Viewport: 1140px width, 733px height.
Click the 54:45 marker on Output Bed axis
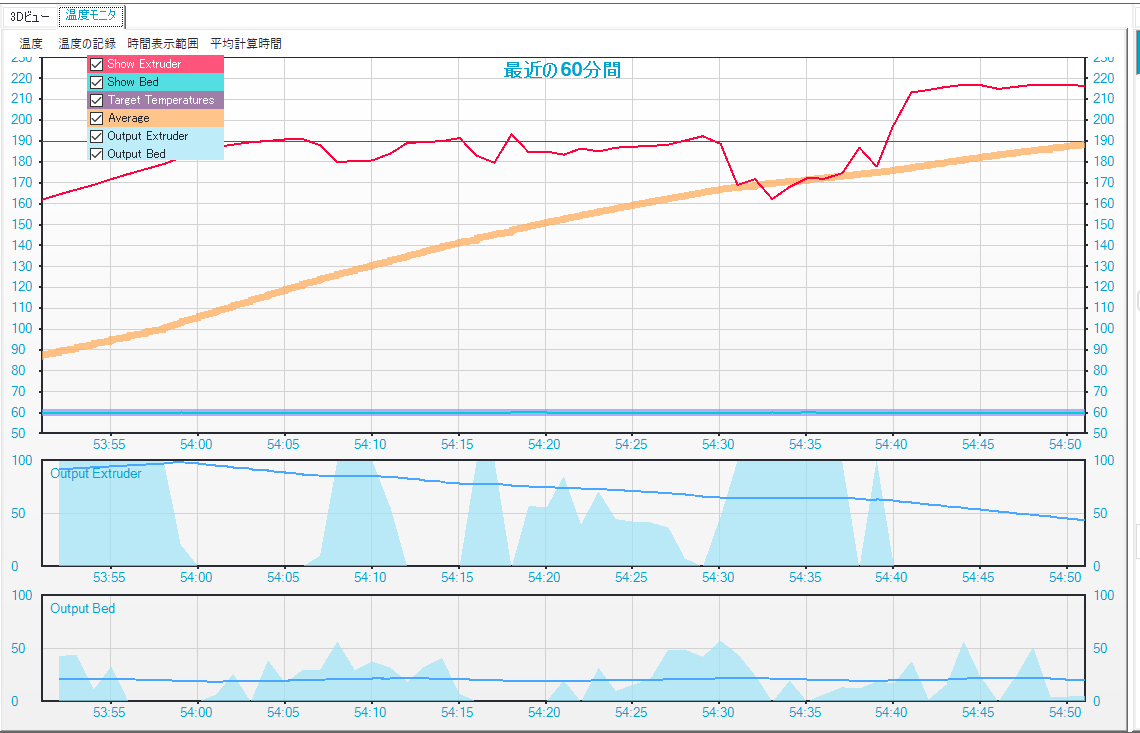pos(978,712)
